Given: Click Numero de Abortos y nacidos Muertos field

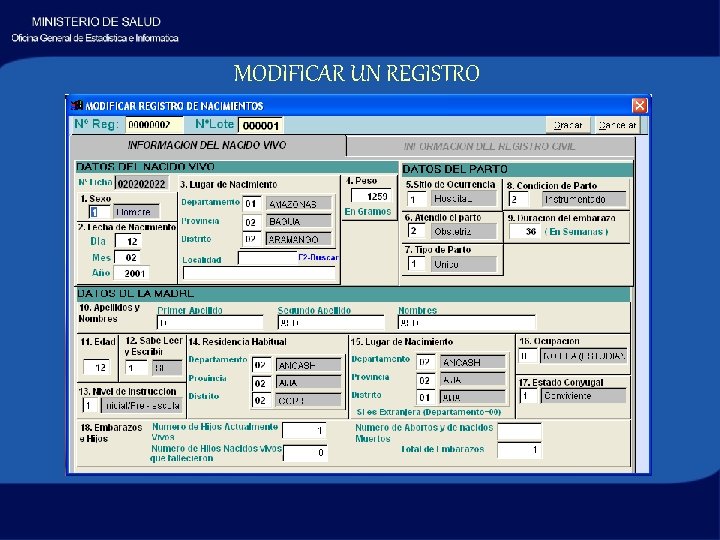Looking at the screenshot, I should [519, 432].
